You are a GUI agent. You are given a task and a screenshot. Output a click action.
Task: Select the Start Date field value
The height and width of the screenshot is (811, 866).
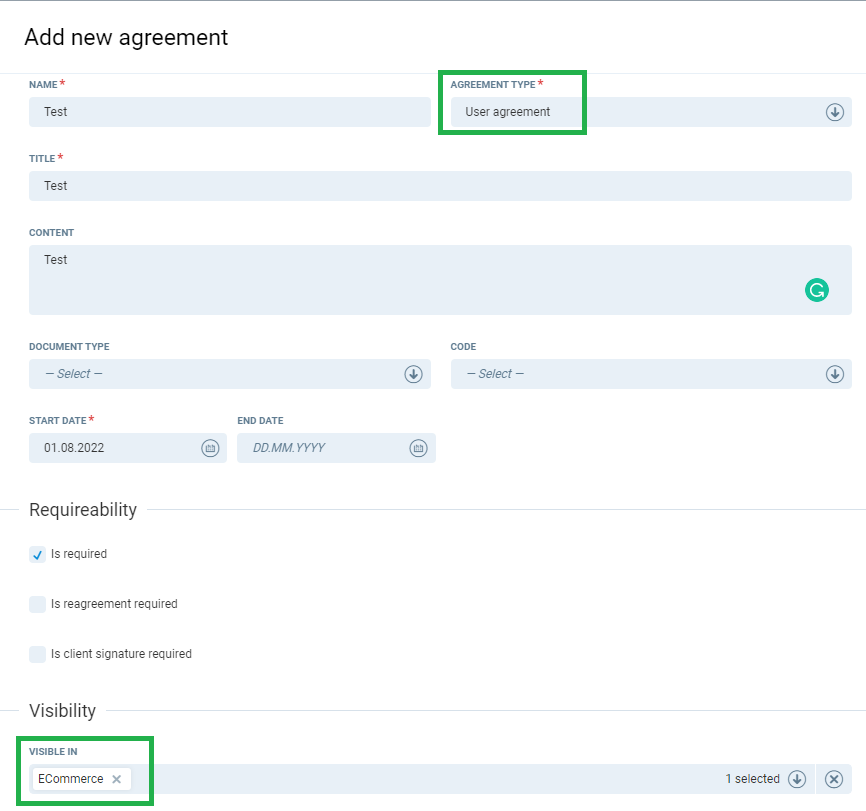pos(110,448)
